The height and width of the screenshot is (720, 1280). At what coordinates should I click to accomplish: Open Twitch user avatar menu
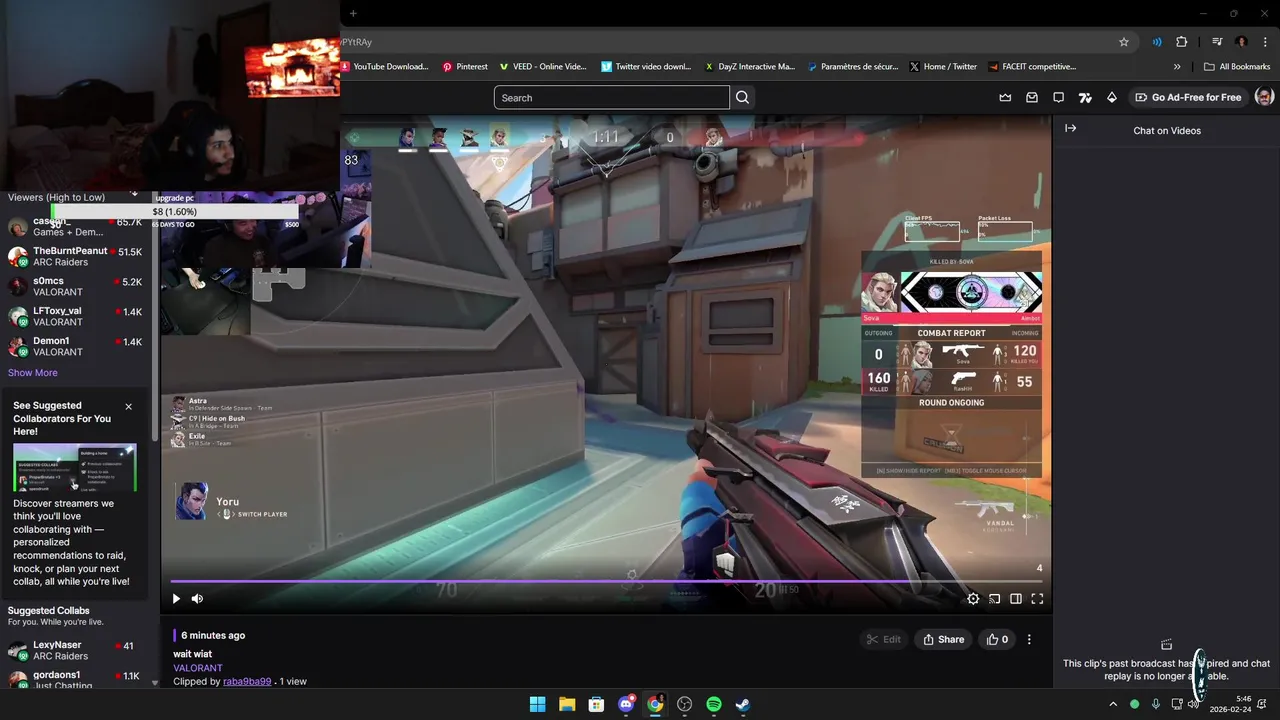(1264, 97)
